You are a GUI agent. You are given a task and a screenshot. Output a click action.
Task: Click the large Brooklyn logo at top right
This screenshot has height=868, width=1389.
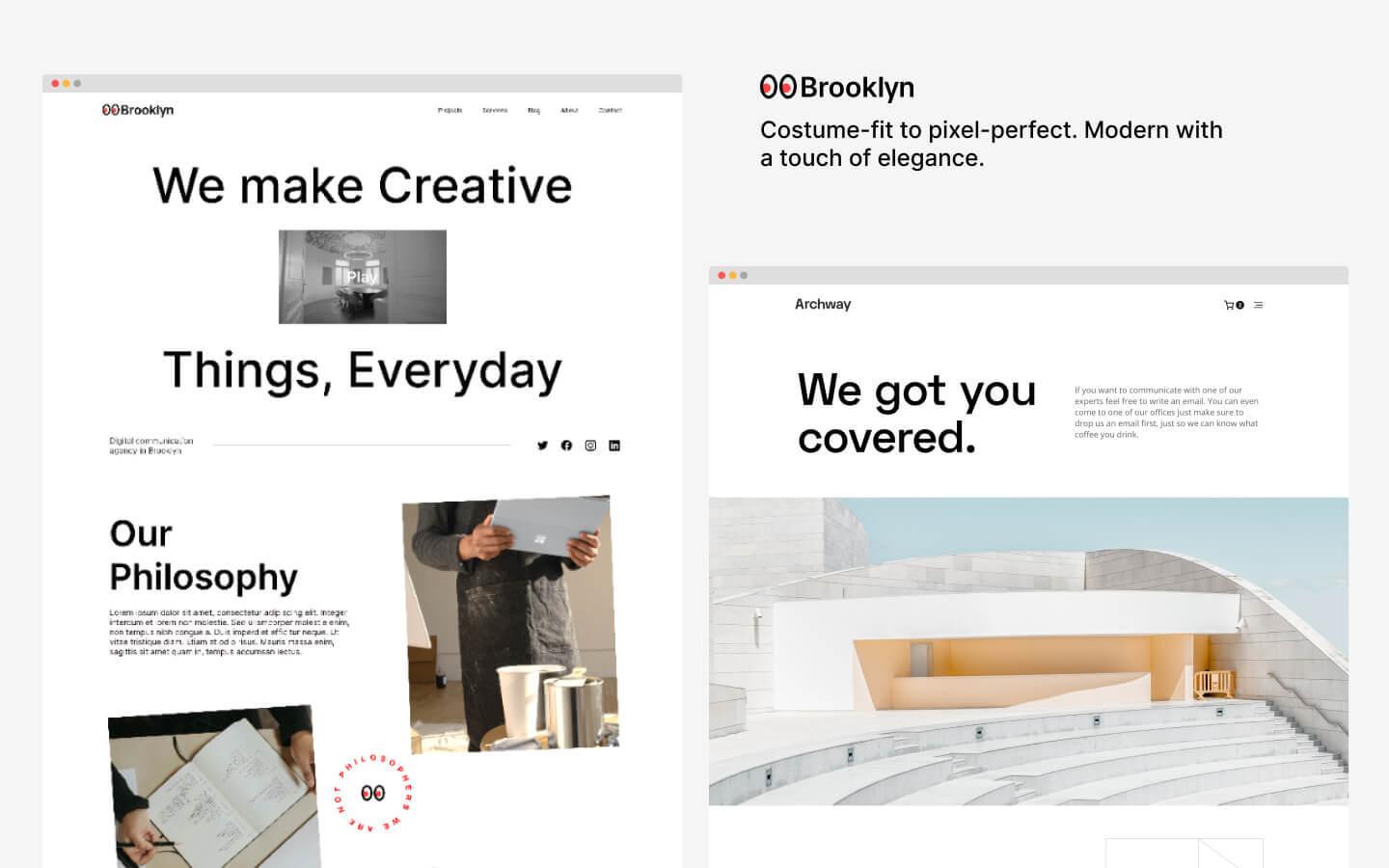click(837, 88)
